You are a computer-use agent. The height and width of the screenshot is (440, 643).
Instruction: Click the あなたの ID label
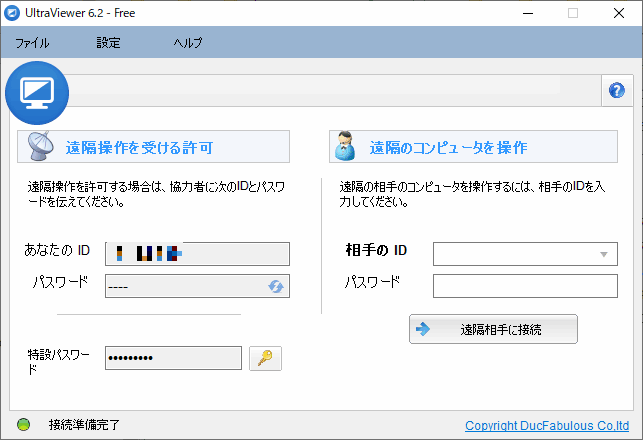pos(57,250)
